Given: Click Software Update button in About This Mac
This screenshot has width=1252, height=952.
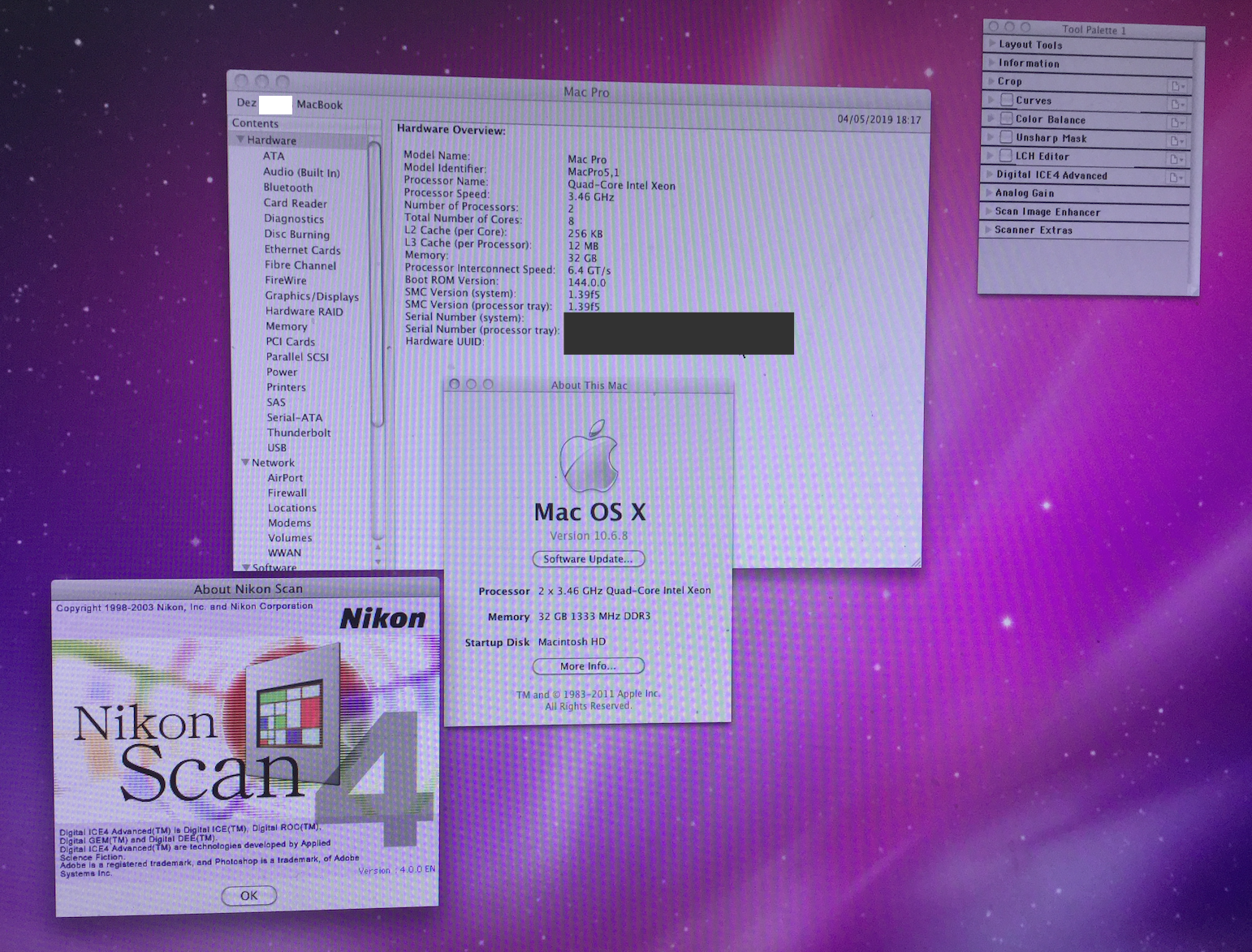Looking at the screenshot, I should (x=588, y=559).
